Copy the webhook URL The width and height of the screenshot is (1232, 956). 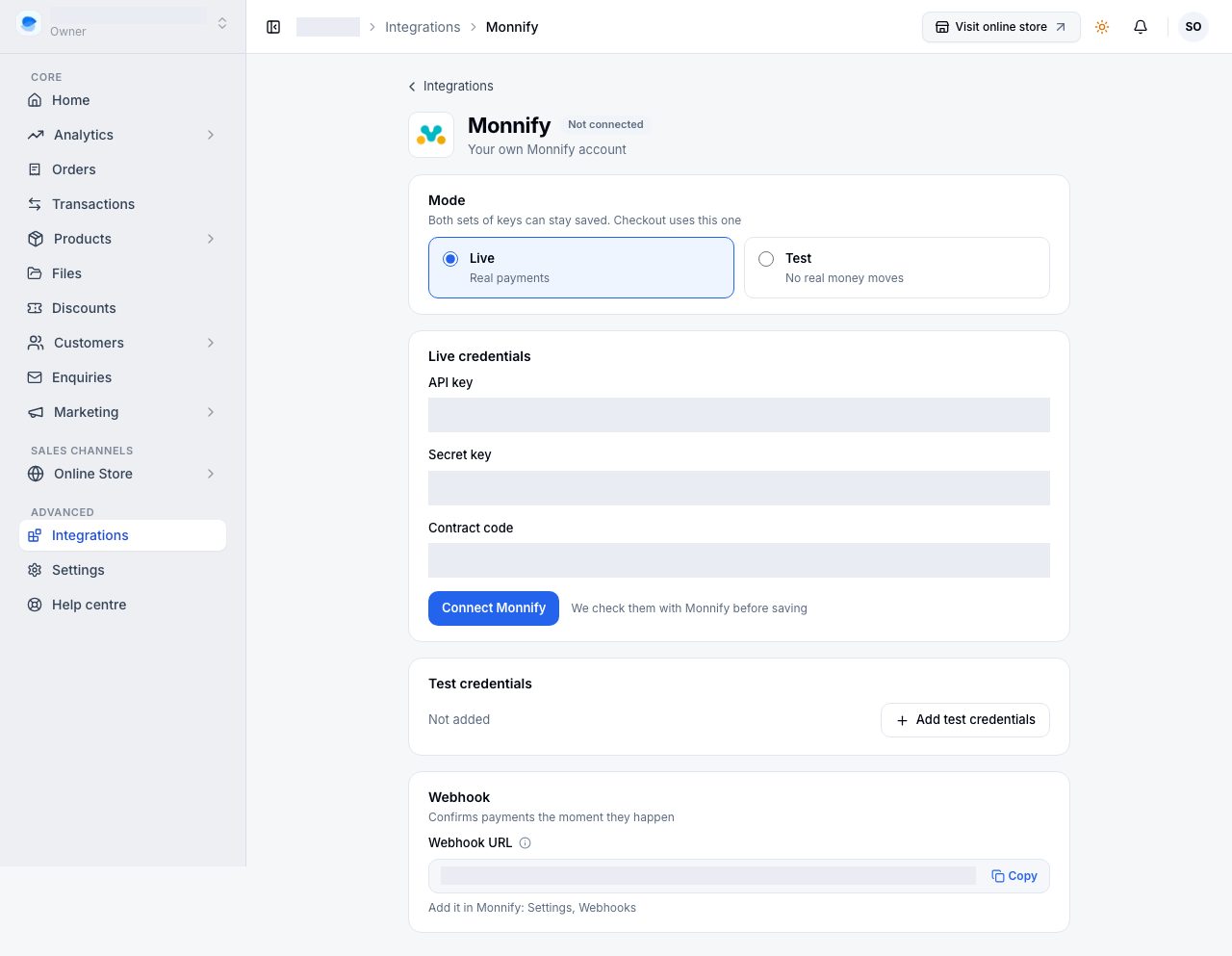[1014, 876]
